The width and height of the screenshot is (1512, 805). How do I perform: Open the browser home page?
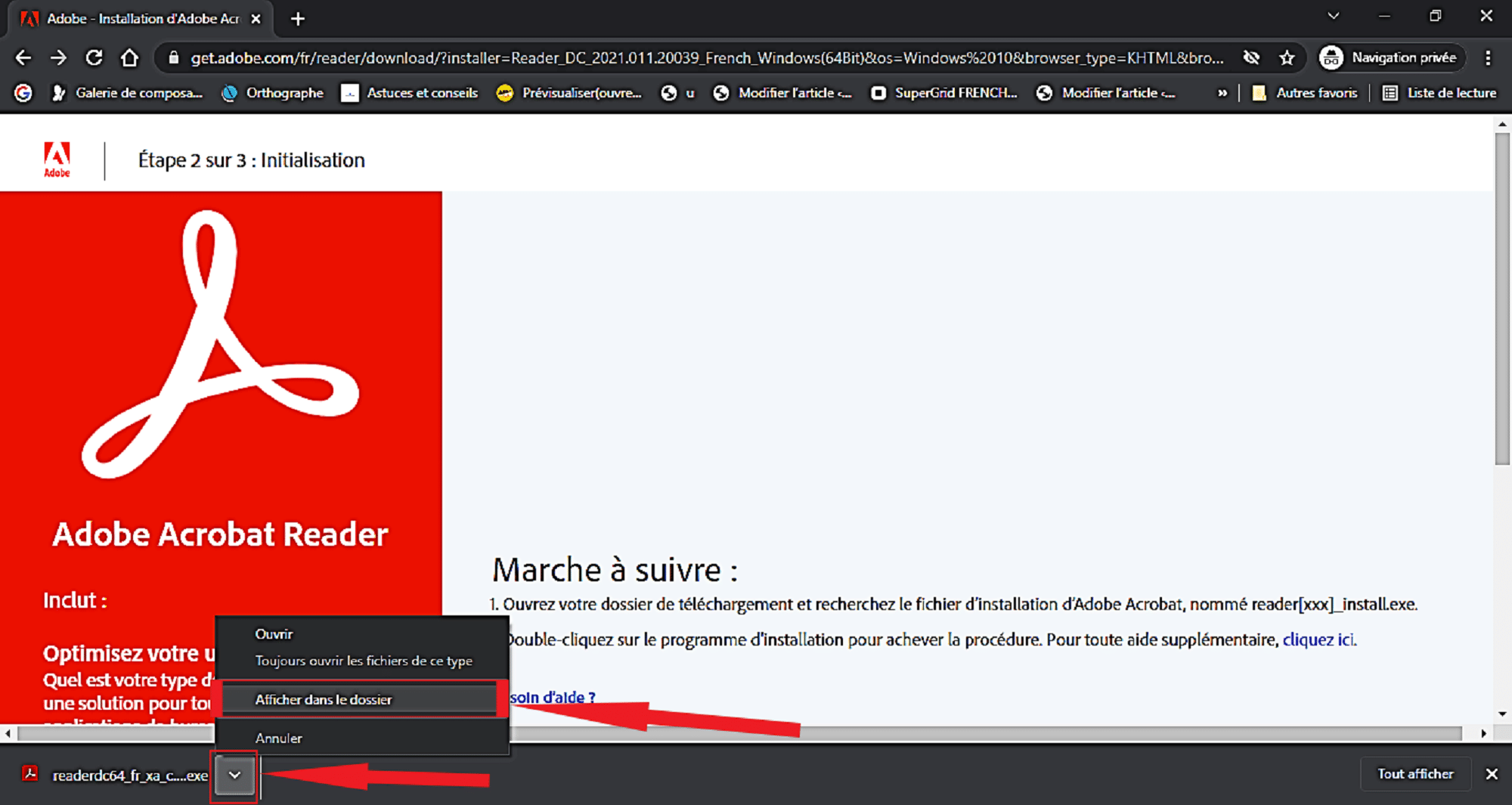coord(130,57)
